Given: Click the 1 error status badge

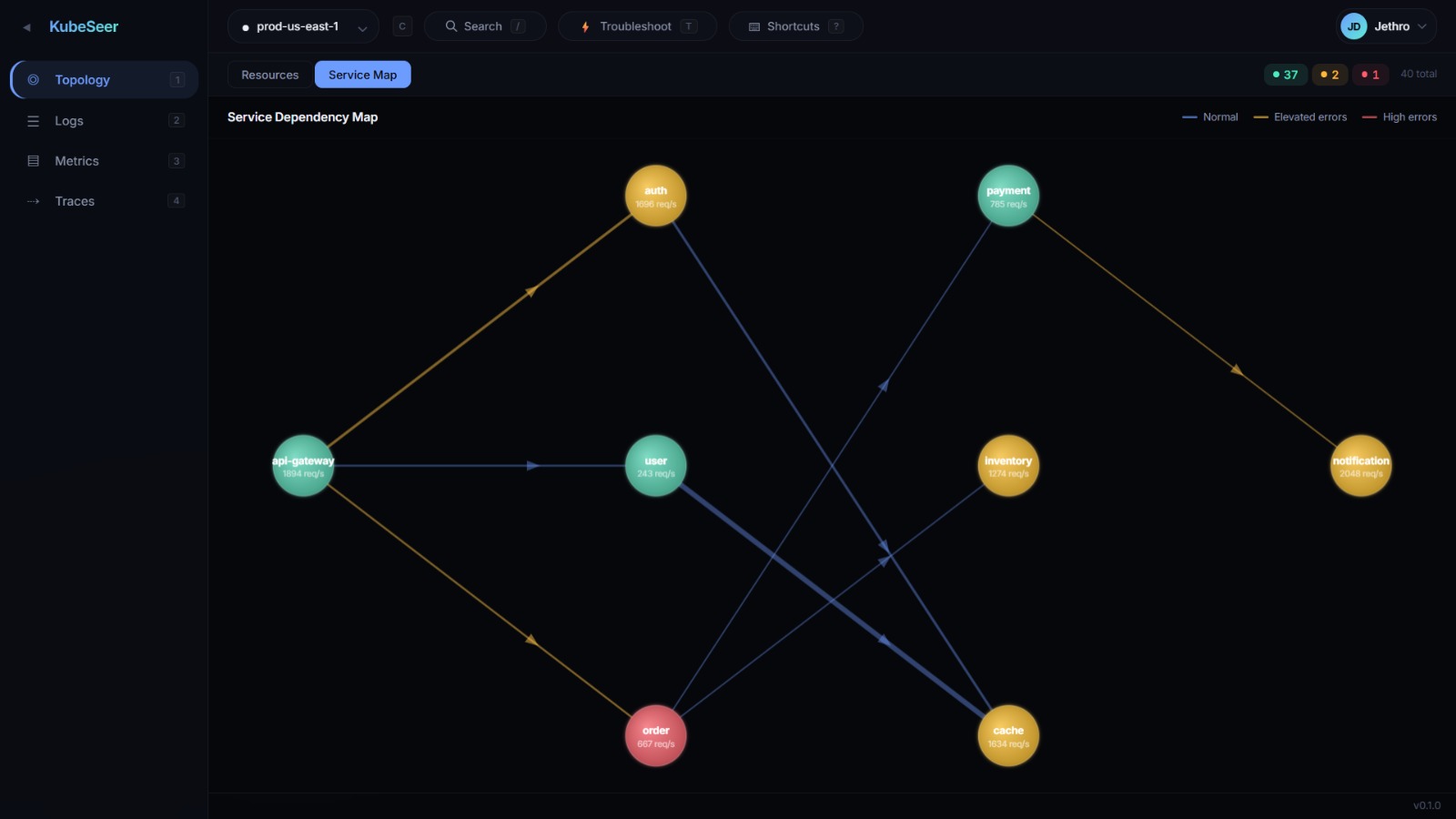Looking at the screenshot, I should click(x=1370, y=75).
